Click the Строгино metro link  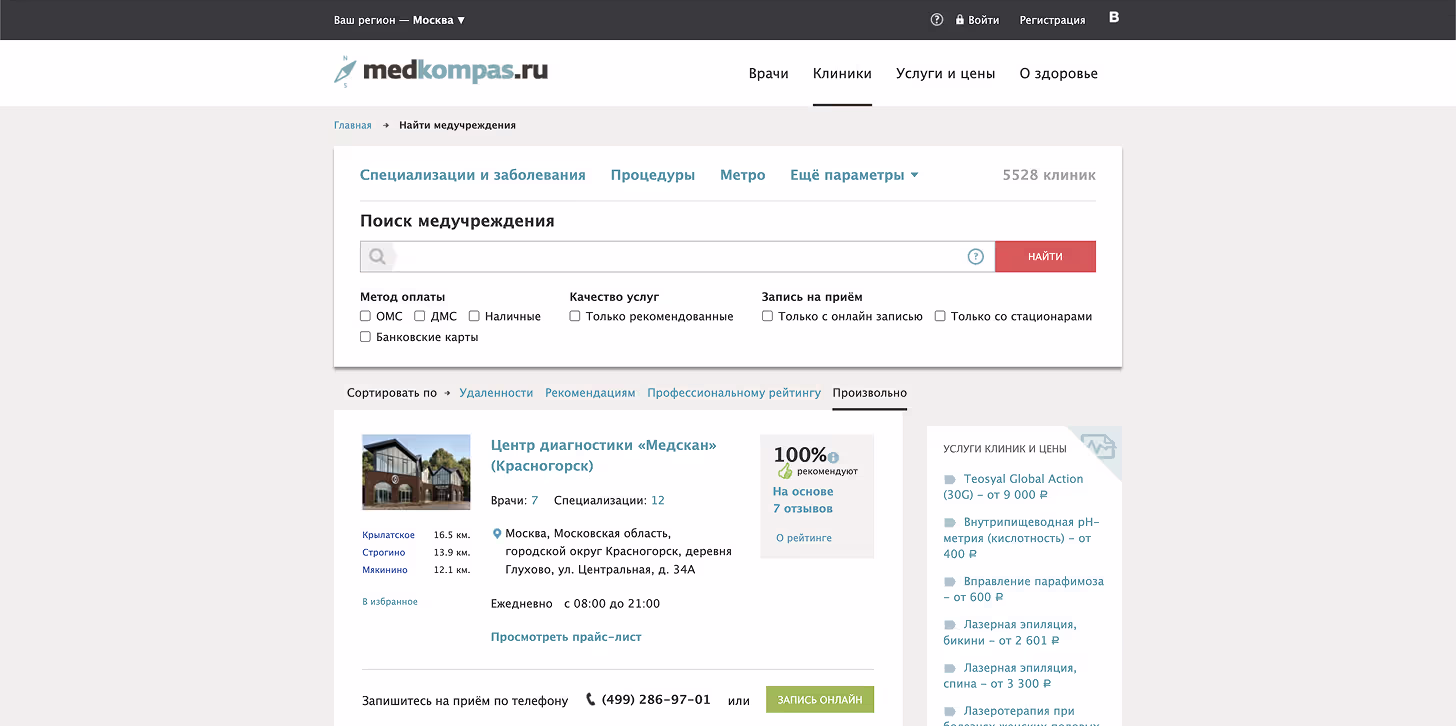coord(384,552)
